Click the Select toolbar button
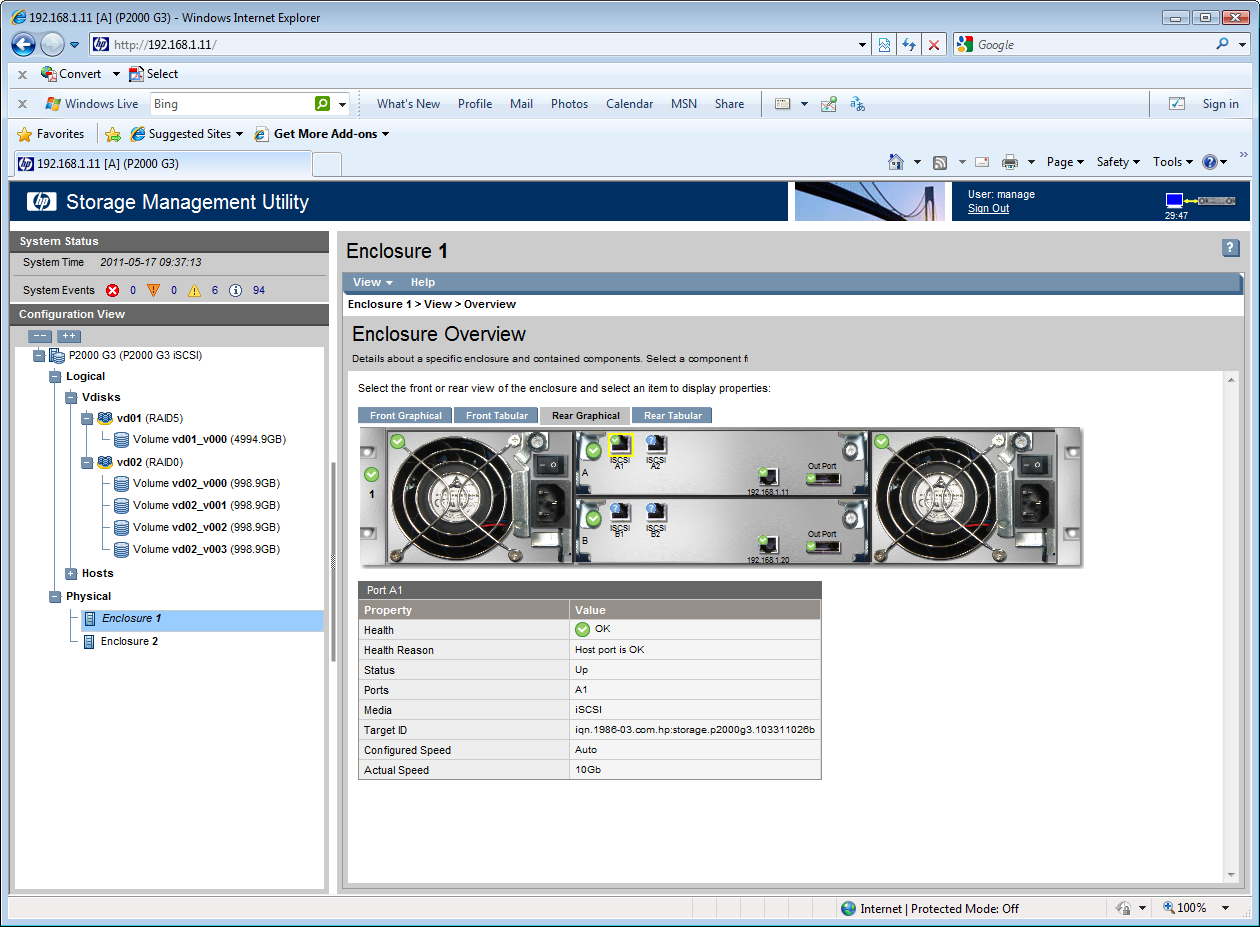 tap(153, 74)
